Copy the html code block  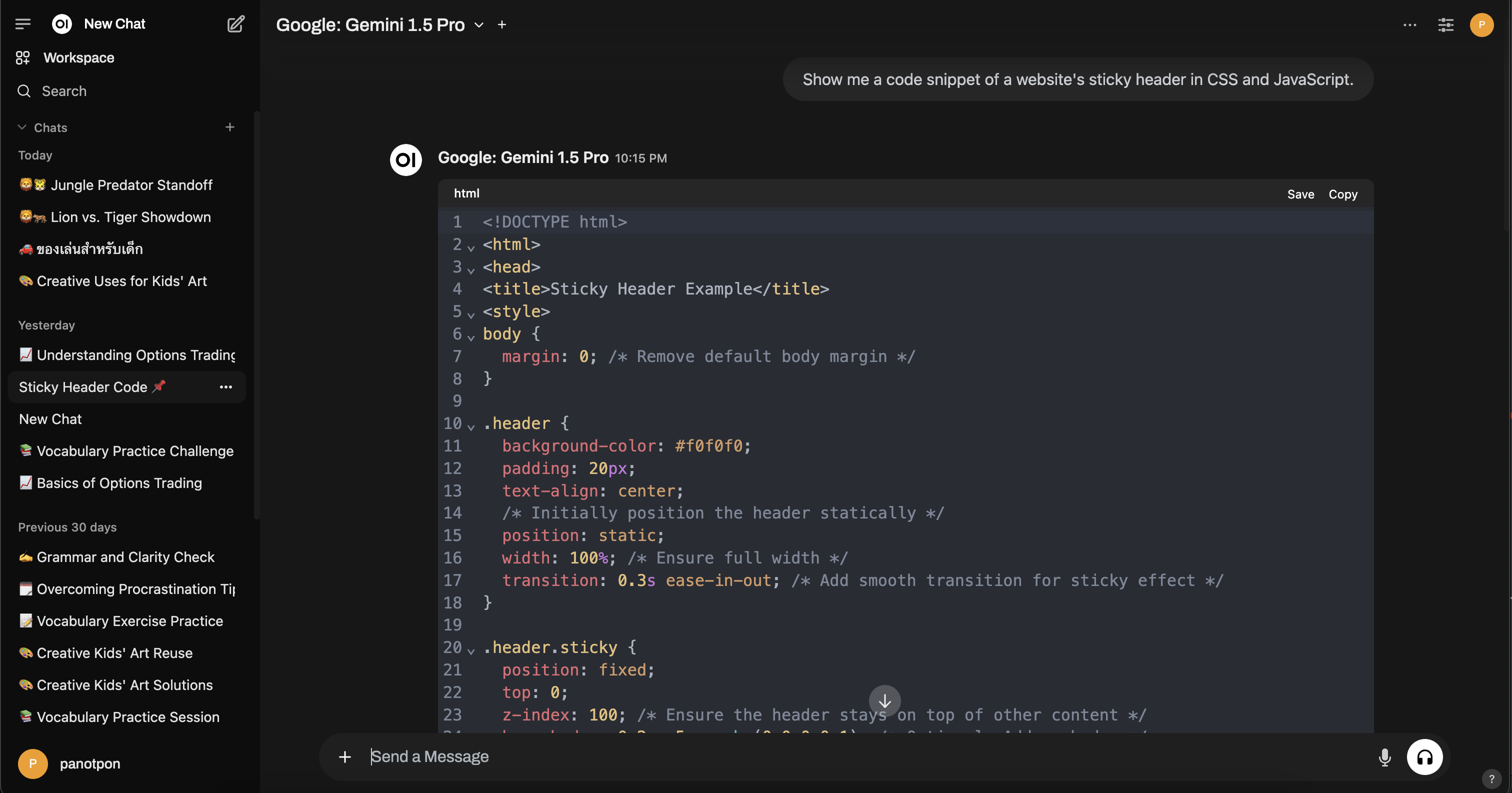(1342, 194)
